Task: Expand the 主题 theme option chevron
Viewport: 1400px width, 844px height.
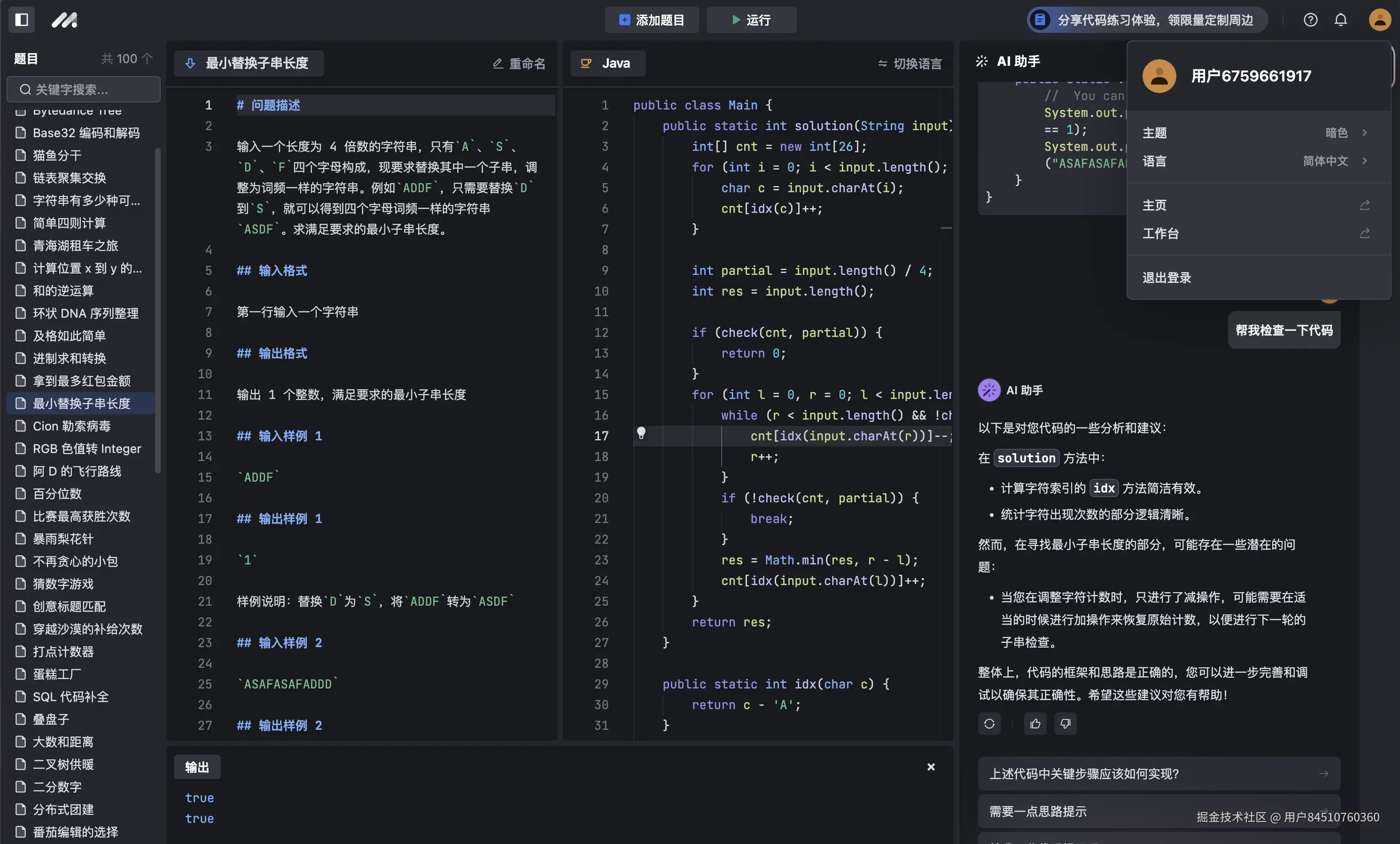Action: 1366,133
